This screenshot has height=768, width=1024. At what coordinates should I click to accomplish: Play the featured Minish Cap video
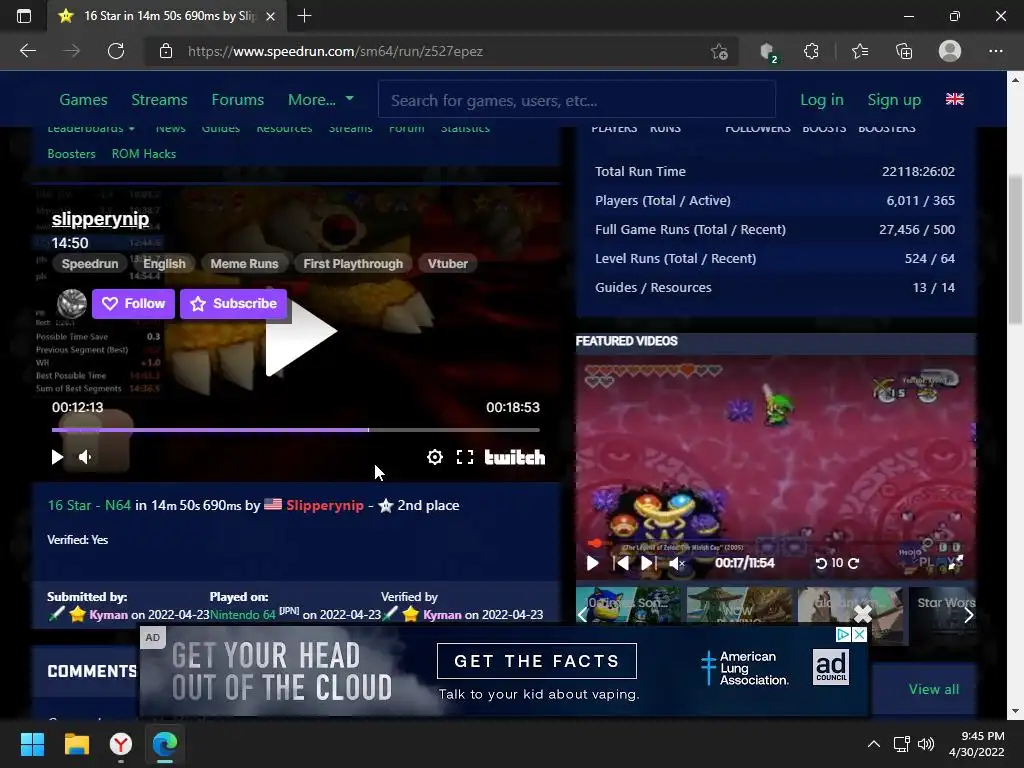pos(592,563)
